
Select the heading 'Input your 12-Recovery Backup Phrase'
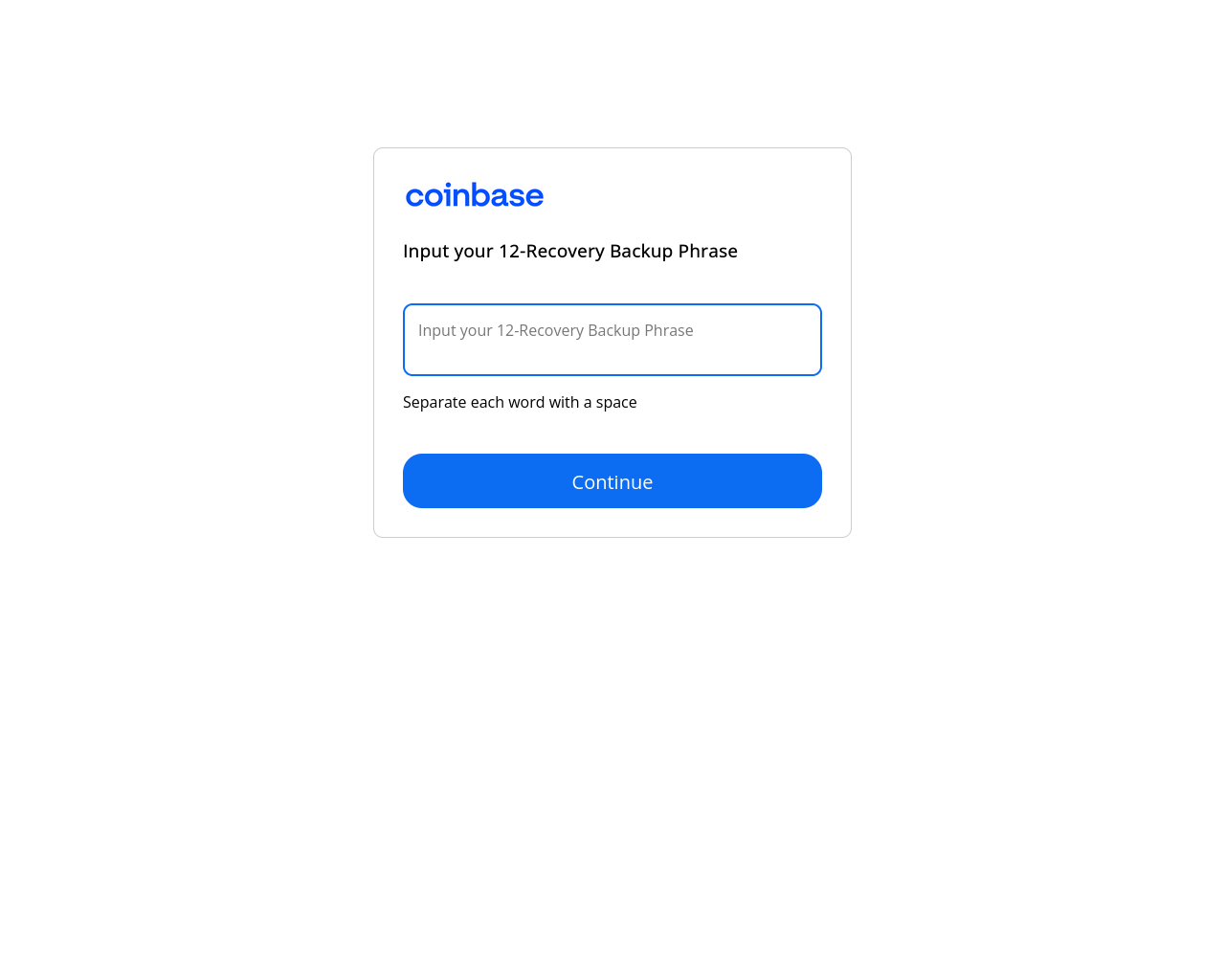click(570, 251)
